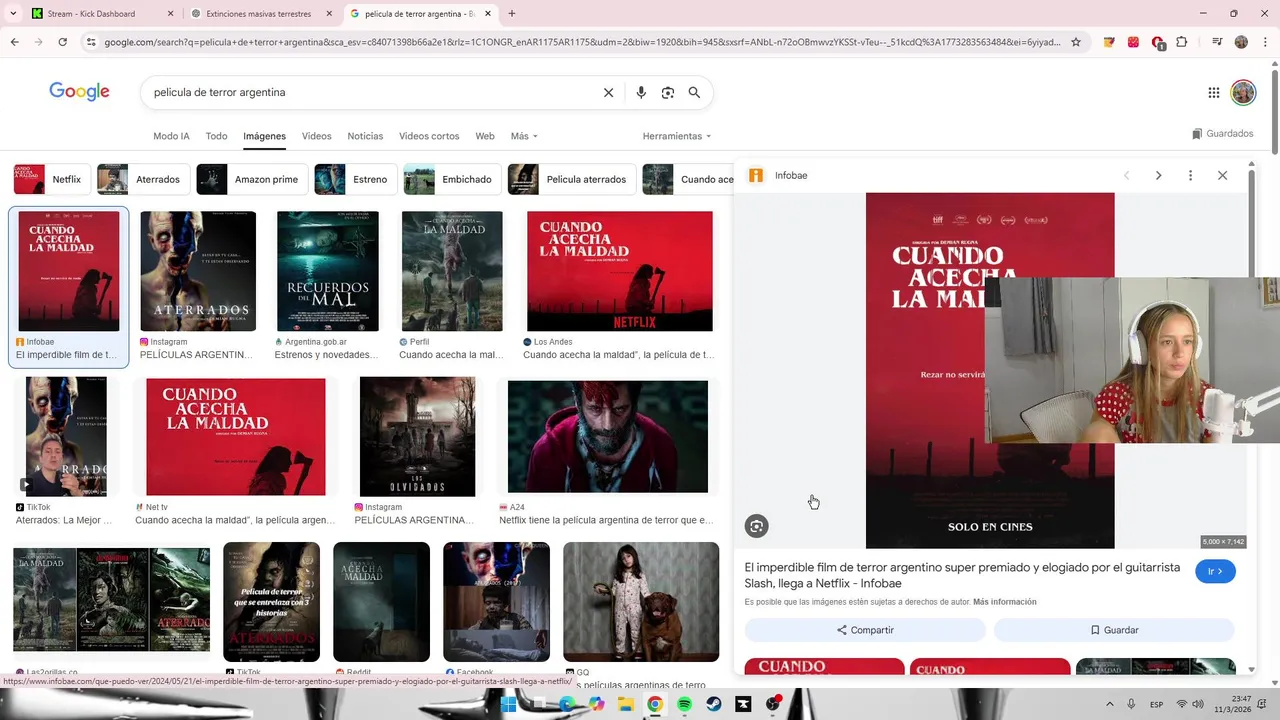The width and height of the screenshot is (1280, 720).
Task: Open tab search dropdown arrow
Action: coord(13,14)
